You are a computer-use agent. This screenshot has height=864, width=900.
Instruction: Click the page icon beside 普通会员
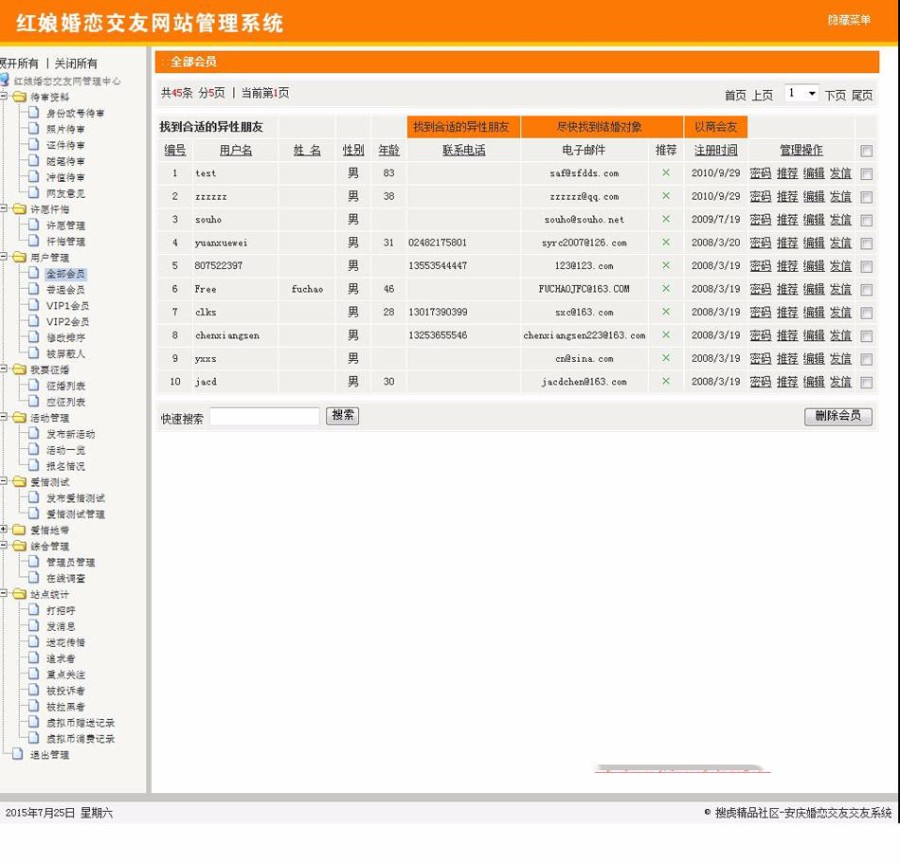tap(34, 289)
